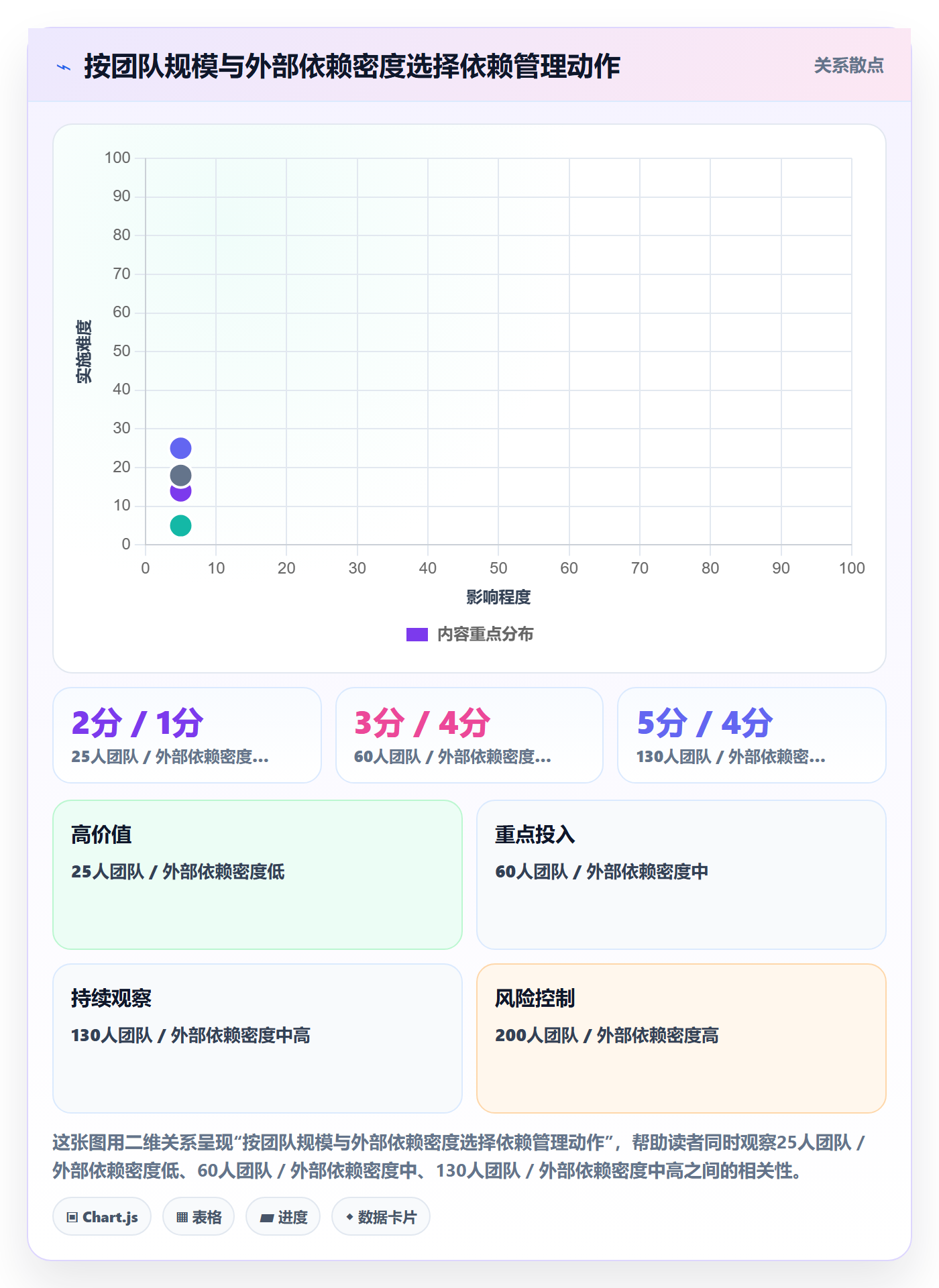The height and width of the screenshot is (1288, 939).
Task: Select the 5分 / 4分 stat value
Action: 704,722
